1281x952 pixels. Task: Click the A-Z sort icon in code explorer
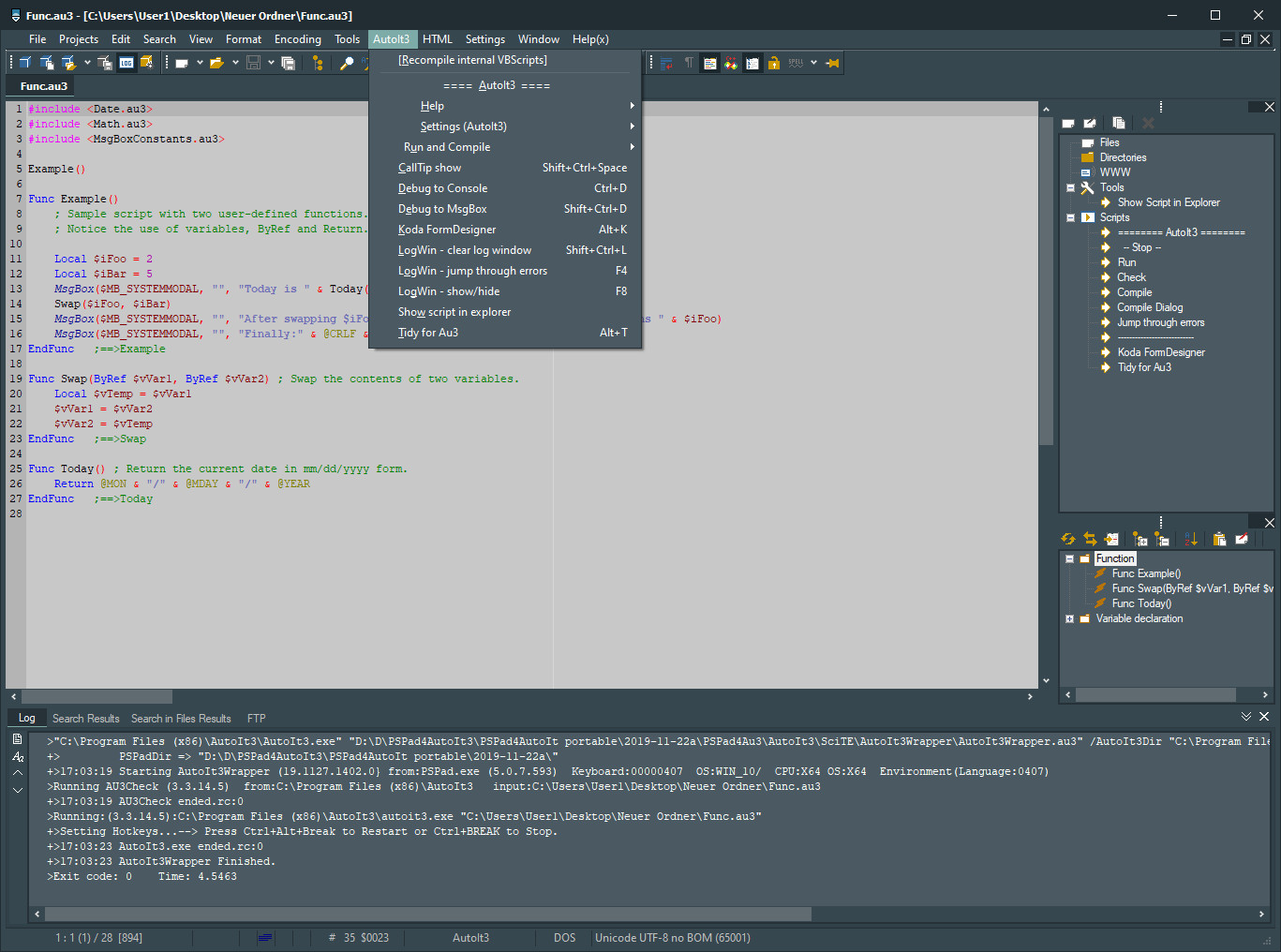1191,539
